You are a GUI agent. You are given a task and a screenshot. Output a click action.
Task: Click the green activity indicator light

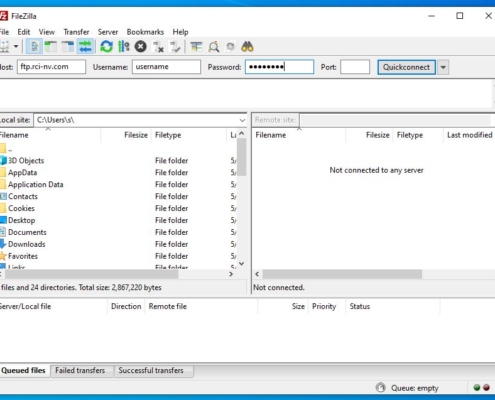point(477,387)
